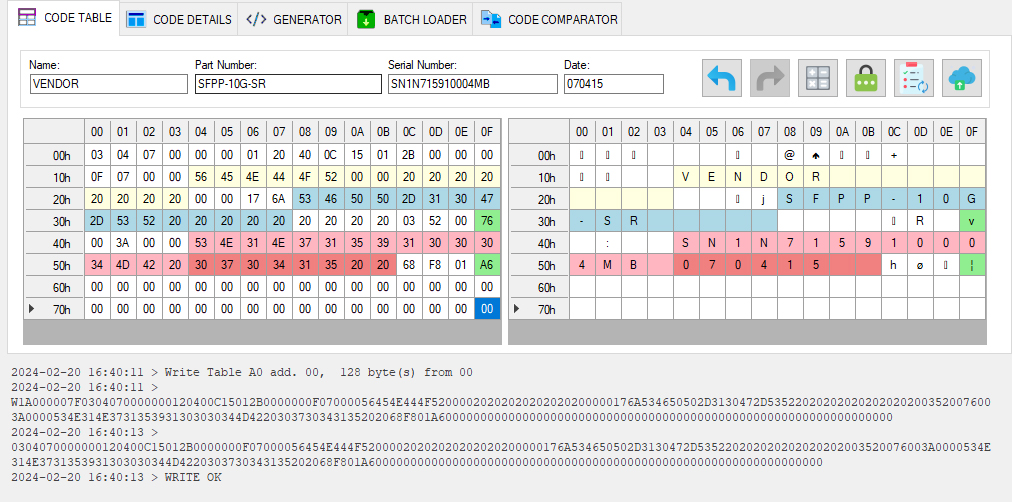The width and height of the screenshot is (1012, 502).
Task: Select hex cell 3A in row 40h
Action: point(123,243)
